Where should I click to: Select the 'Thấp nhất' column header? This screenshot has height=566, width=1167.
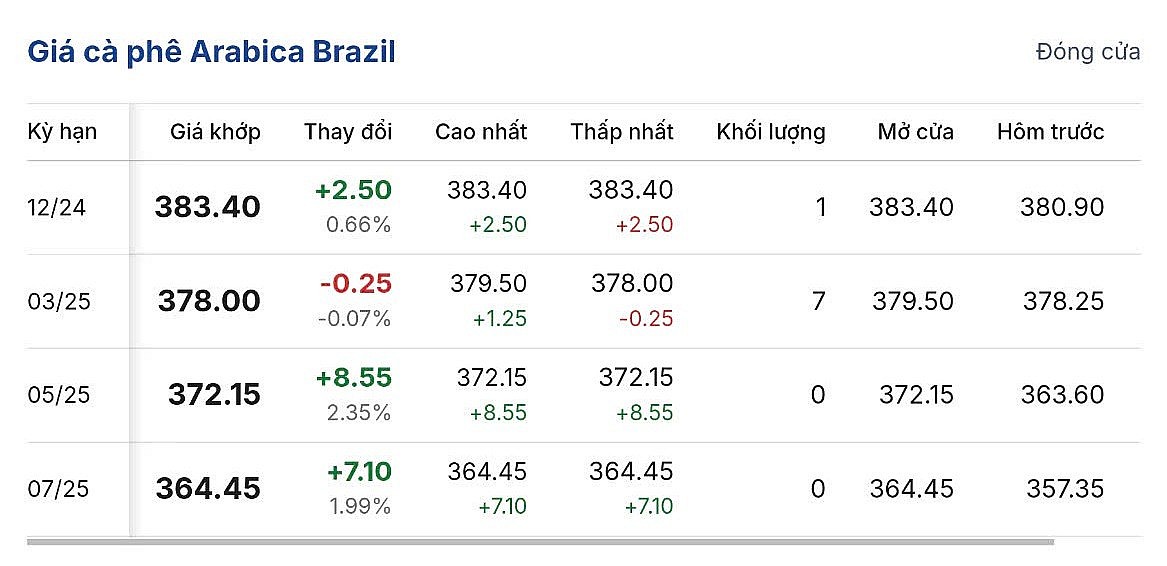622,132
